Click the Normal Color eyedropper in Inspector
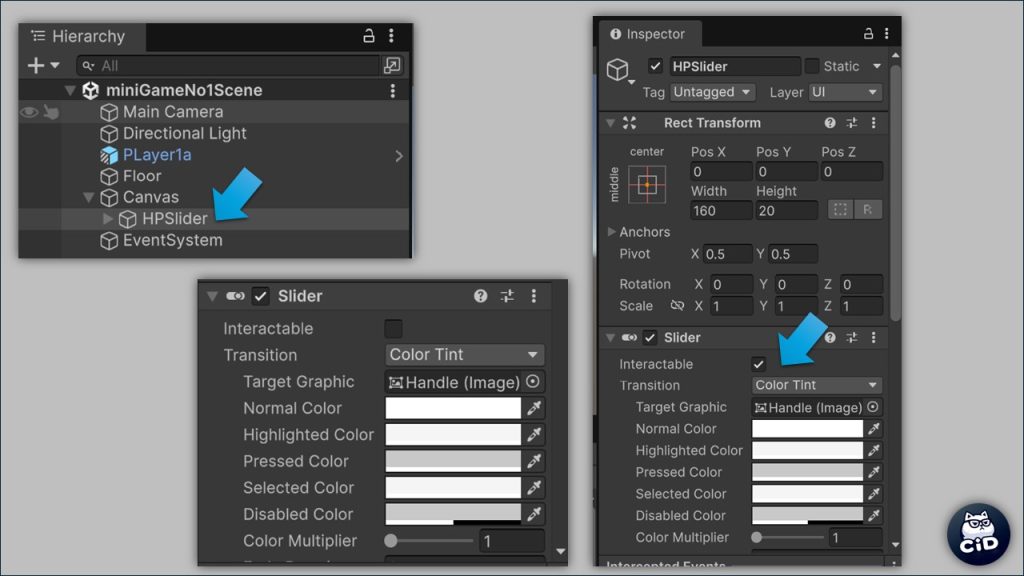Viewport: 1024px width, 576px height. coord(874,429)
